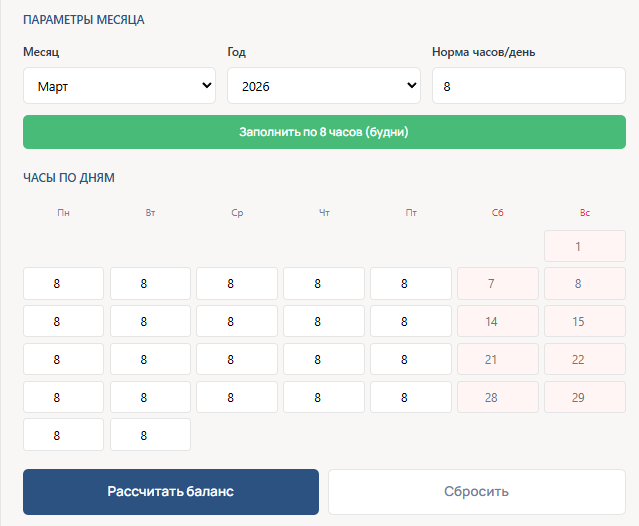The width and height of the screenshot is (639, 526).
Task: Select the Saturday cell with placeholder 14
Action: pos(497,322)
